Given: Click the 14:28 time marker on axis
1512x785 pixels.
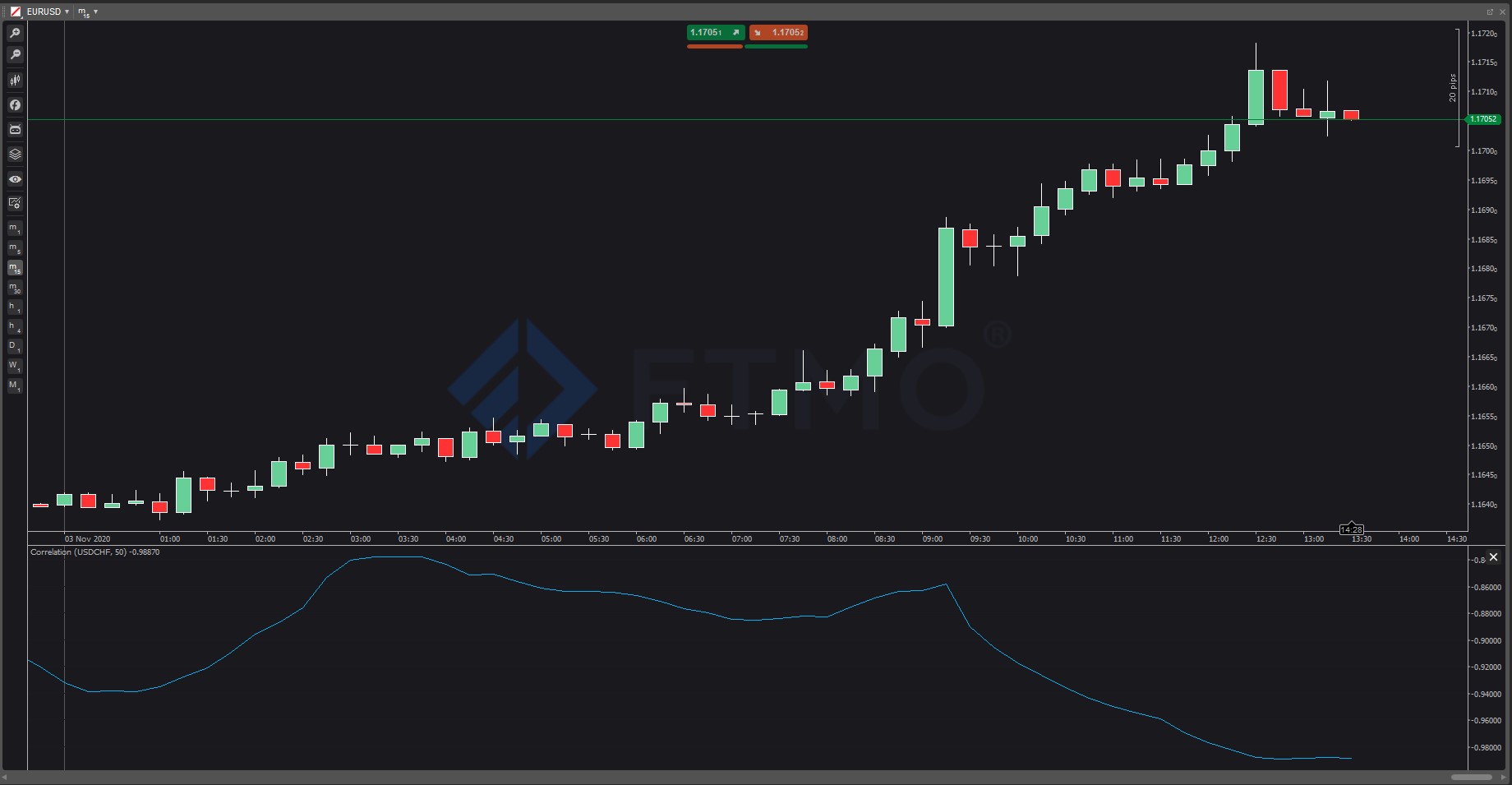Looking at the screenshot, I should click(x=1352, y=529).
